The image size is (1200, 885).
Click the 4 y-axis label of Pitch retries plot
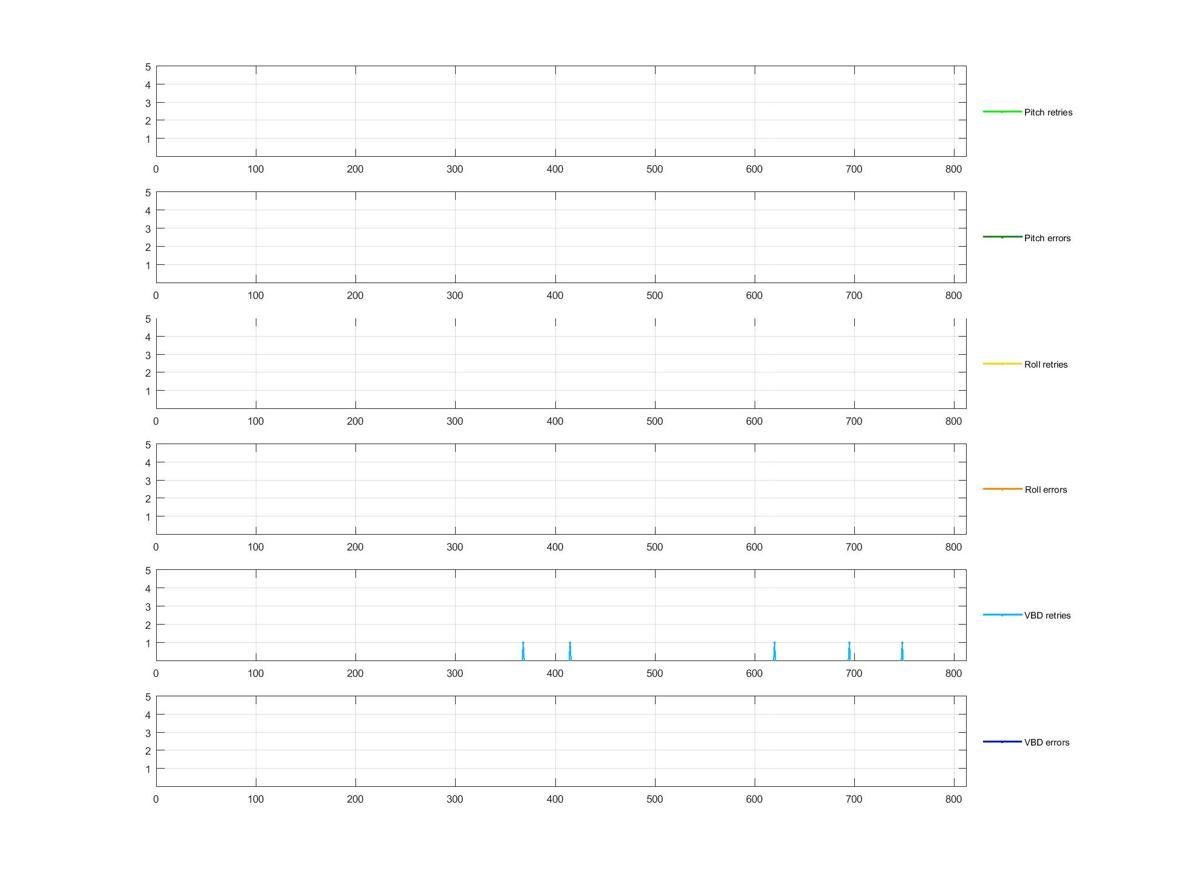pos(148,85)
